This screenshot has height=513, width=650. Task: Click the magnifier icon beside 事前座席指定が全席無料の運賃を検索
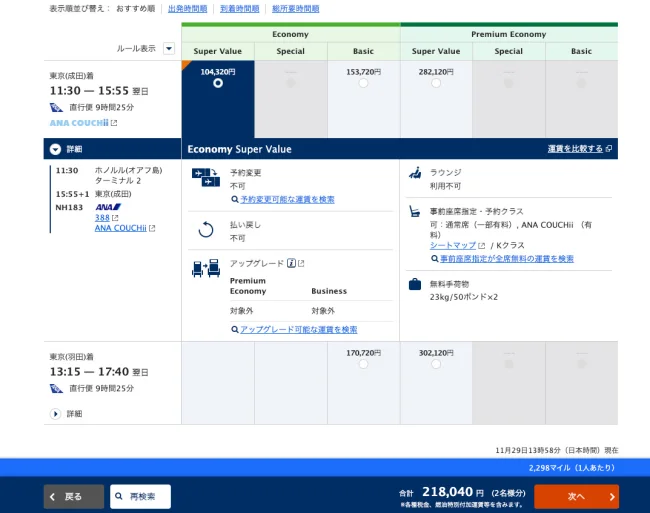(x=435, y=259)
